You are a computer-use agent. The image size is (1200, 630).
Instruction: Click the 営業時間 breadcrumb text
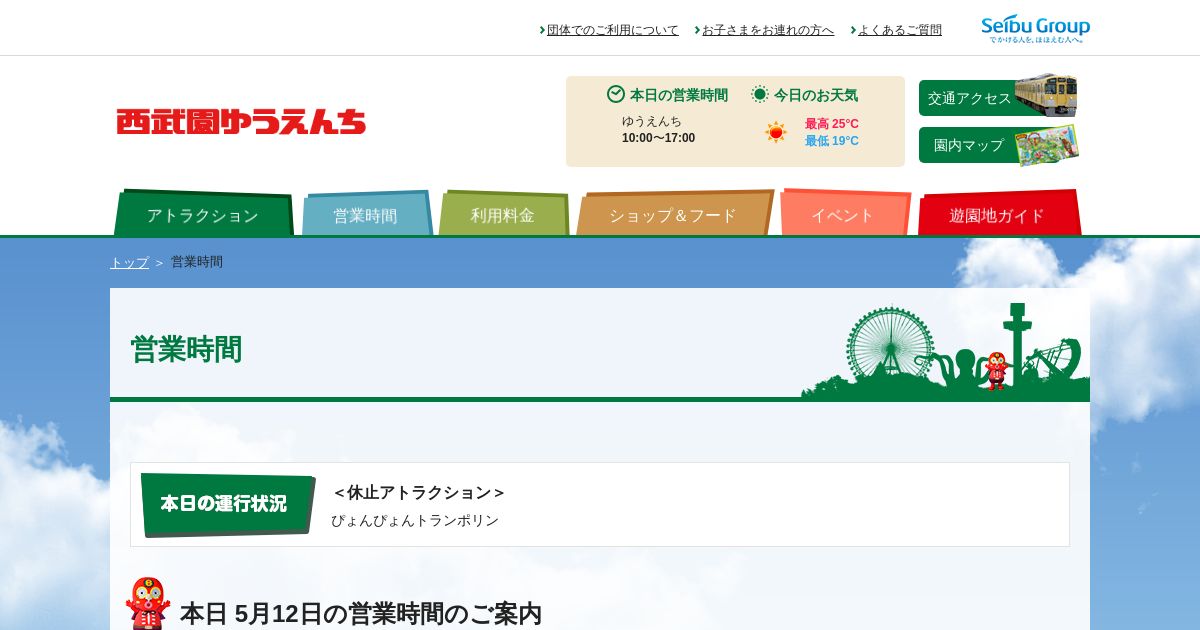click(x=197, y=262)
